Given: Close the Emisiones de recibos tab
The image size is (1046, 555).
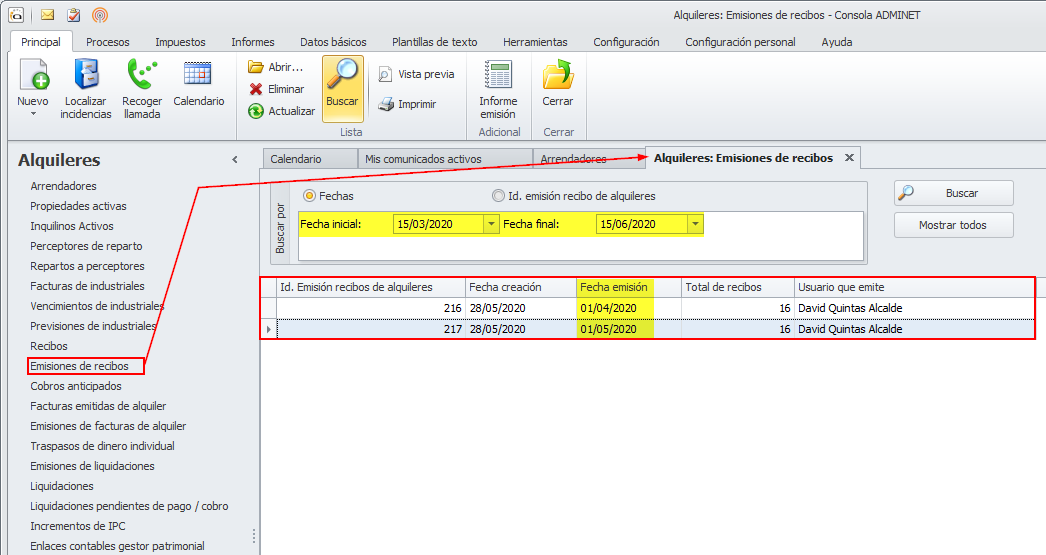Looking at the screenshot, I should 849,158.
